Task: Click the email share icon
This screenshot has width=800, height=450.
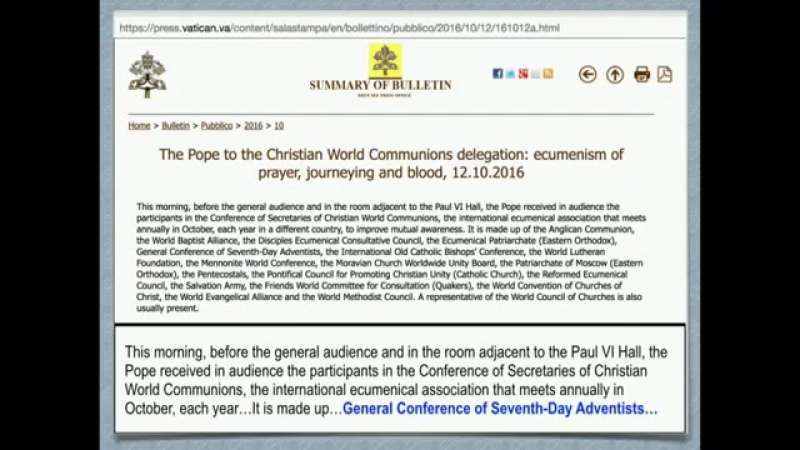Action: 535,74
